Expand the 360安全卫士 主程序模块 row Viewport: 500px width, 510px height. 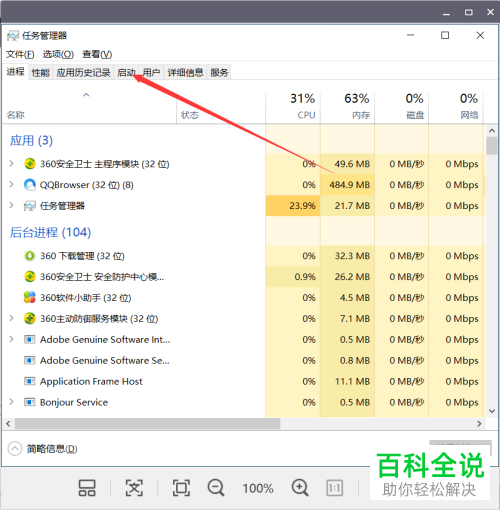(12, 163)
